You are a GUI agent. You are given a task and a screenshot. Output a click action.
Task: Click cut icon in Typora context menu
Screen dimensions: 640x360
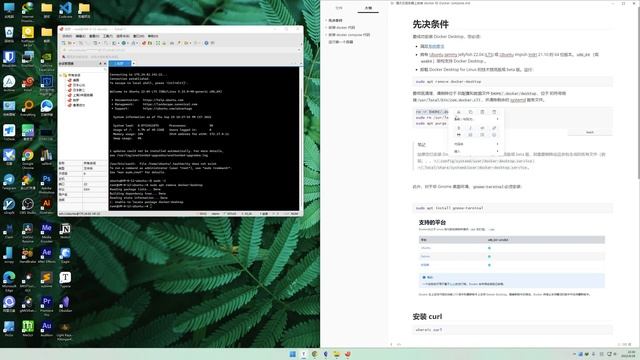pyautogui.click(x=458, y=112)
